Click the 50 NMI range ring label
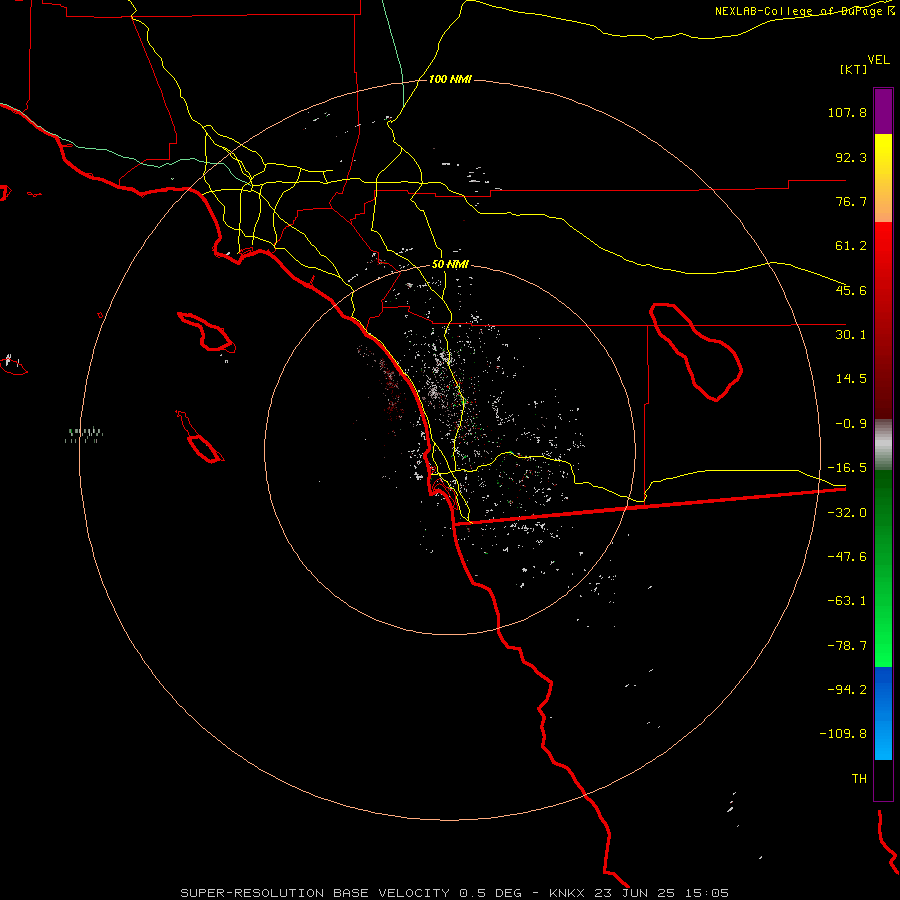The height and width of the screenshot is (900, 900). tap(450, 265)
